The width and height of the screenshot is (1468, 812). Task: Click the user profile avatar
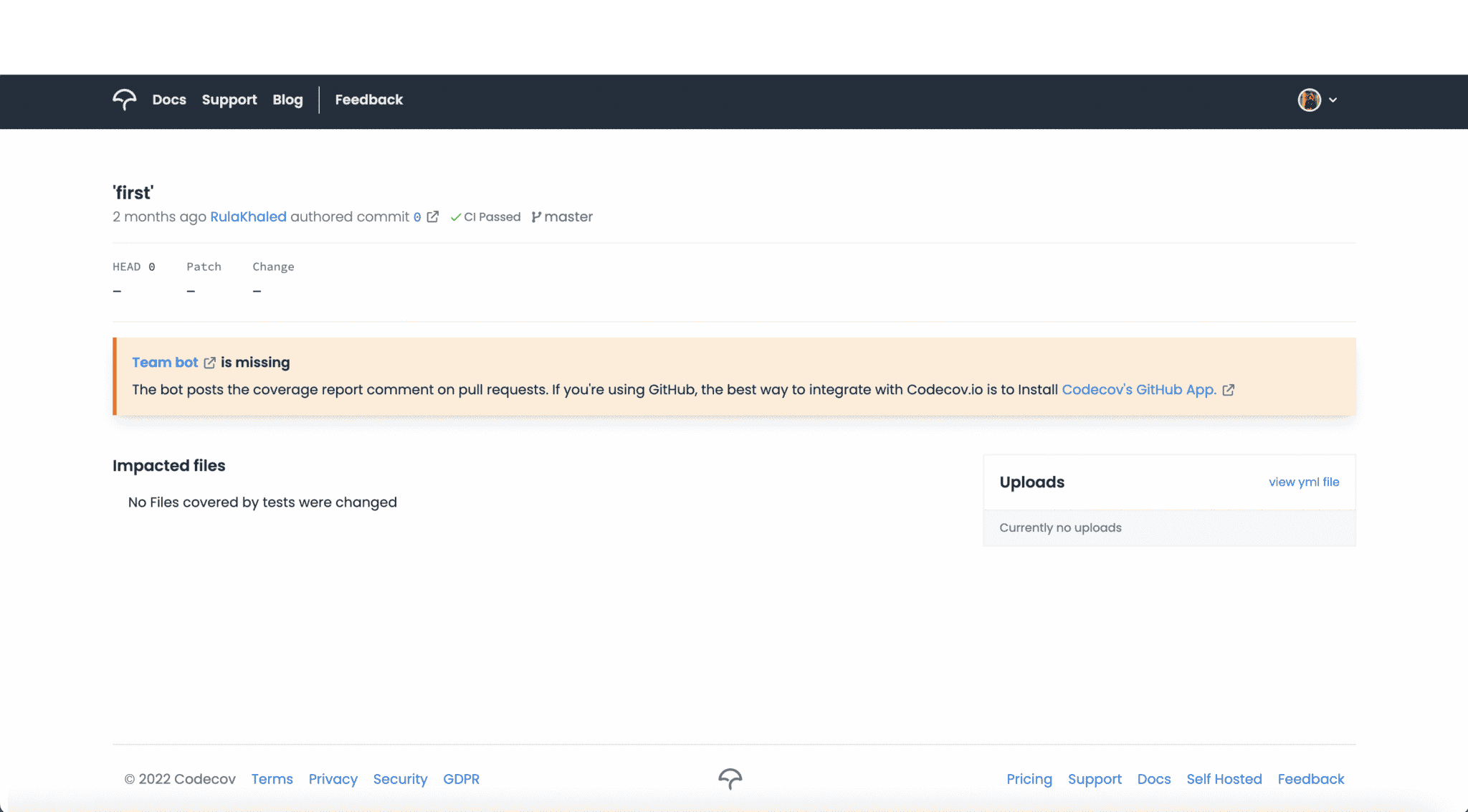[x=1309, y=100]
